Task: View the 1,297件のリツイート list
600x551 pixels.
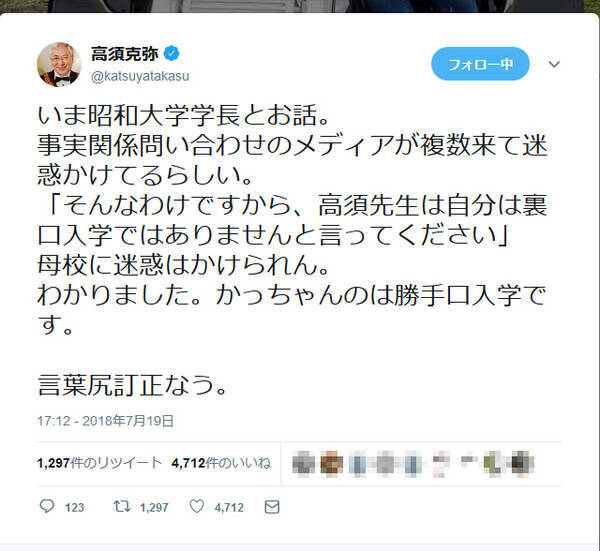Action: (x=99, y=463)
